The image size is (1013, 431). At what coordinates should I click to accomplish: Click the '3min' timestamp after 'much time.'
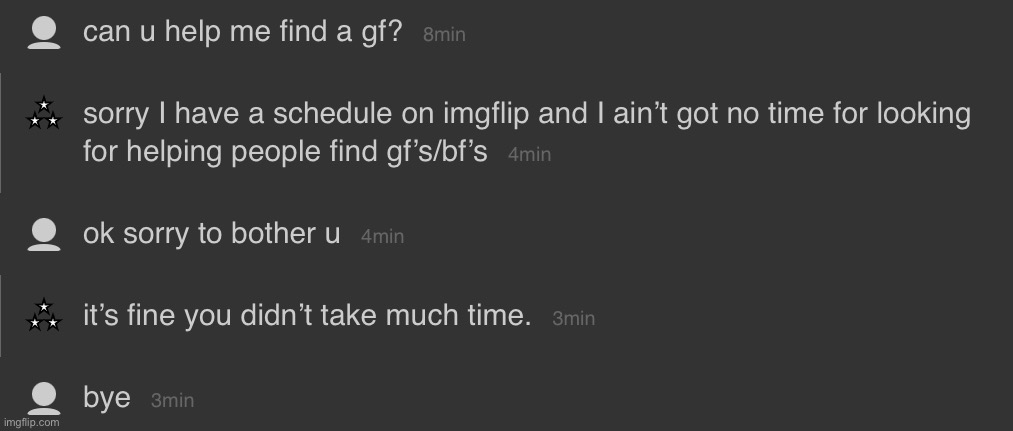pyautogui.click(x=573, y=319)
